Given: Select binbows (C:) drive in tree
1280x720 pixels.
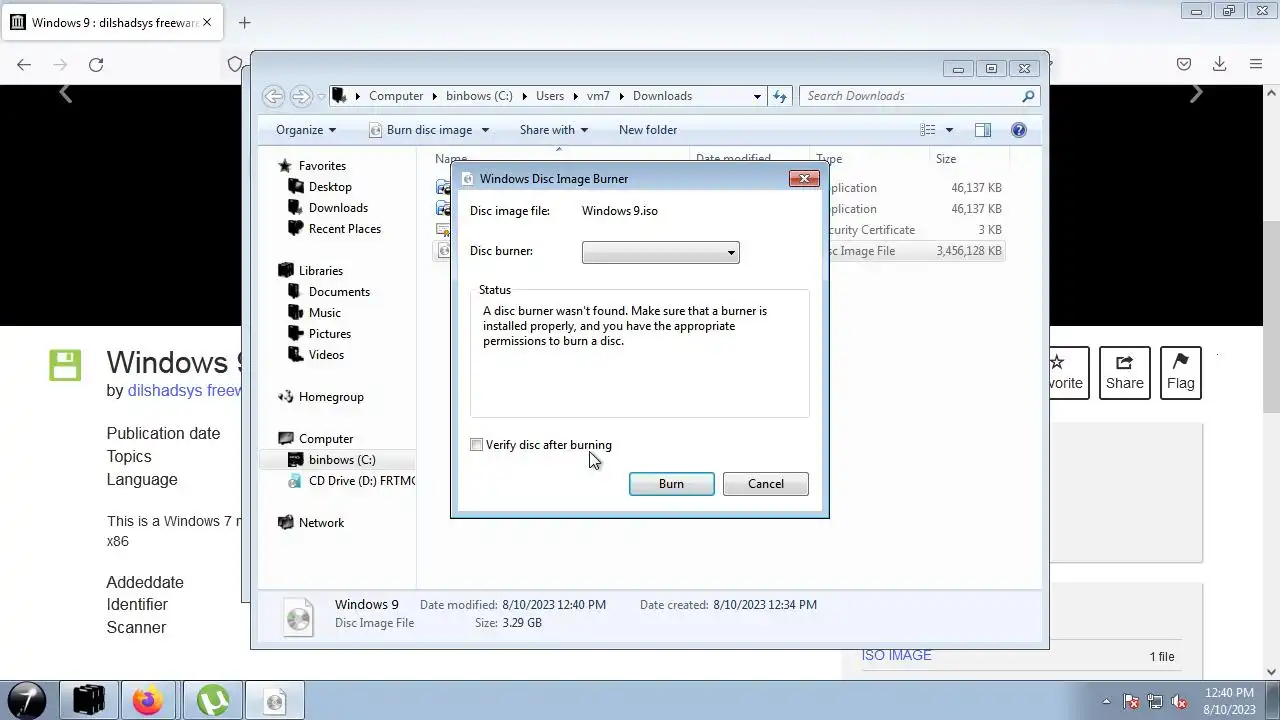Looking at the screenshot, I should [x=342, y=460].
